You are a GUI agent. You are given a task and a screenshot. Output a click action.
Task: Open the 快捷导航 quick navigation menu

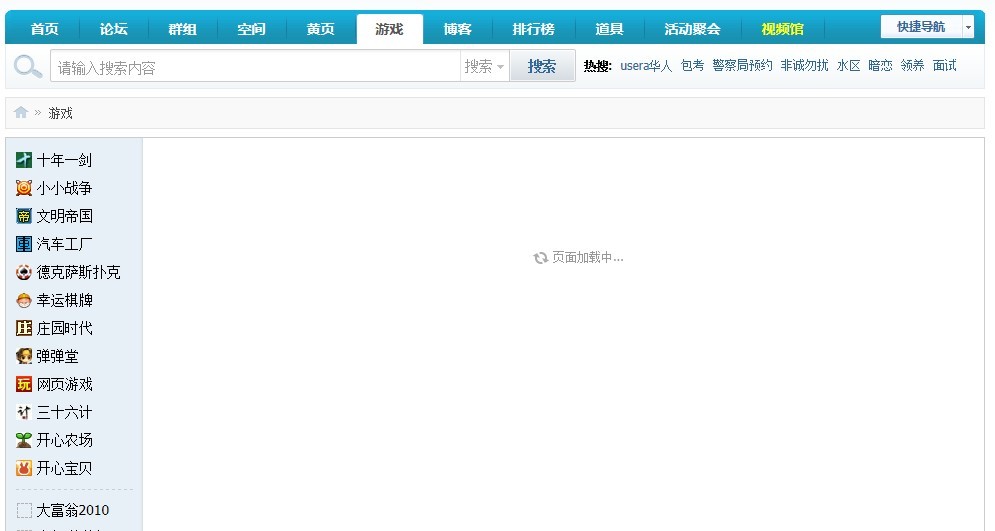coord(920,27)
